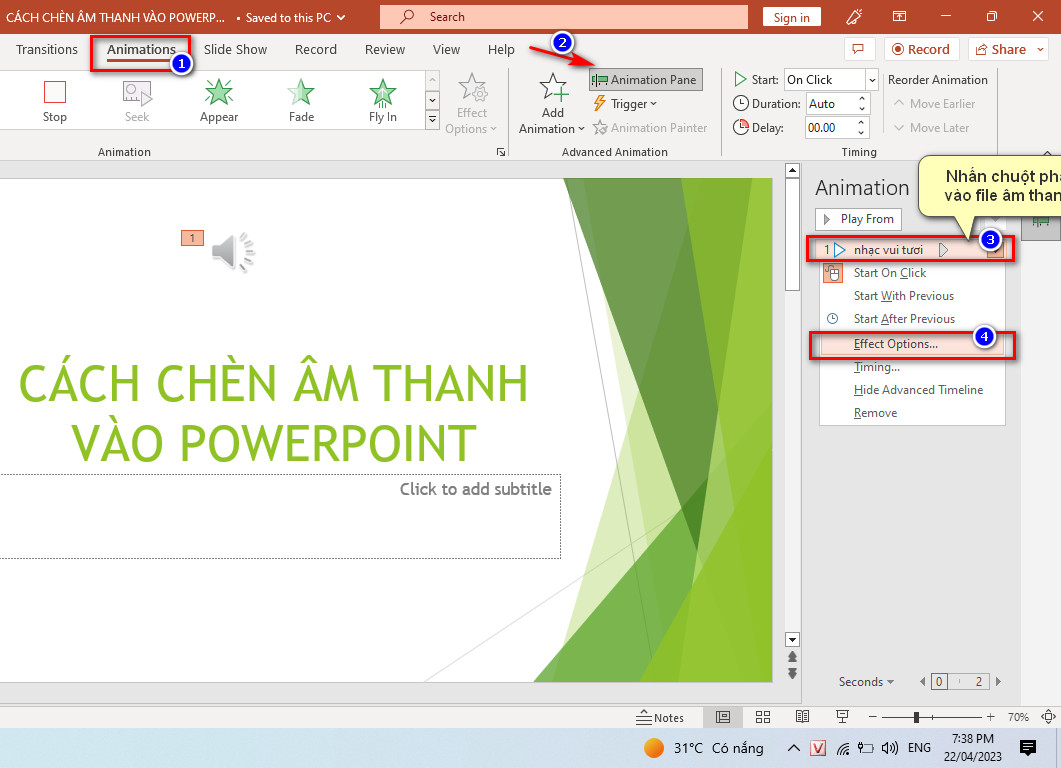The image size is (1061, 768).
Task: Open the Effect Options ribbon dropdown
Action: click(x=472, y=104)
